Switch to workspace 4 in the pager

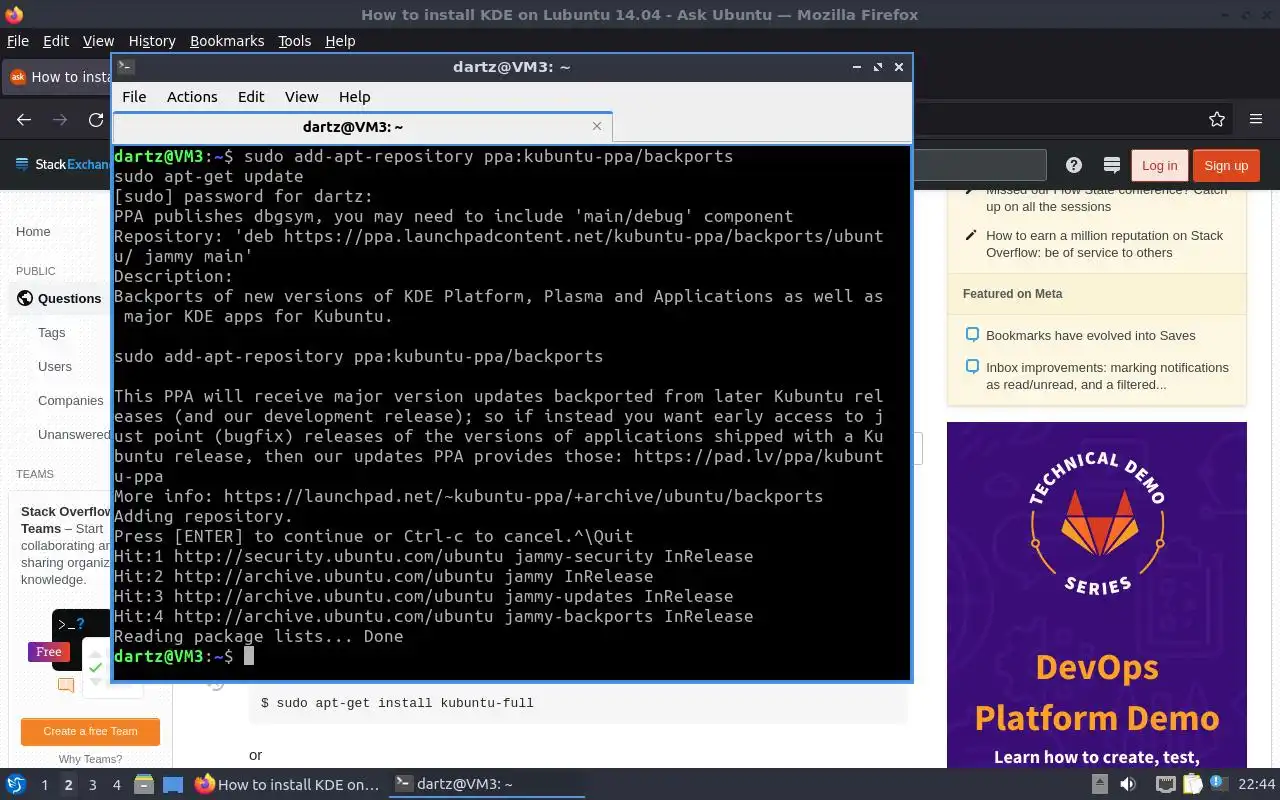point(116,785)
